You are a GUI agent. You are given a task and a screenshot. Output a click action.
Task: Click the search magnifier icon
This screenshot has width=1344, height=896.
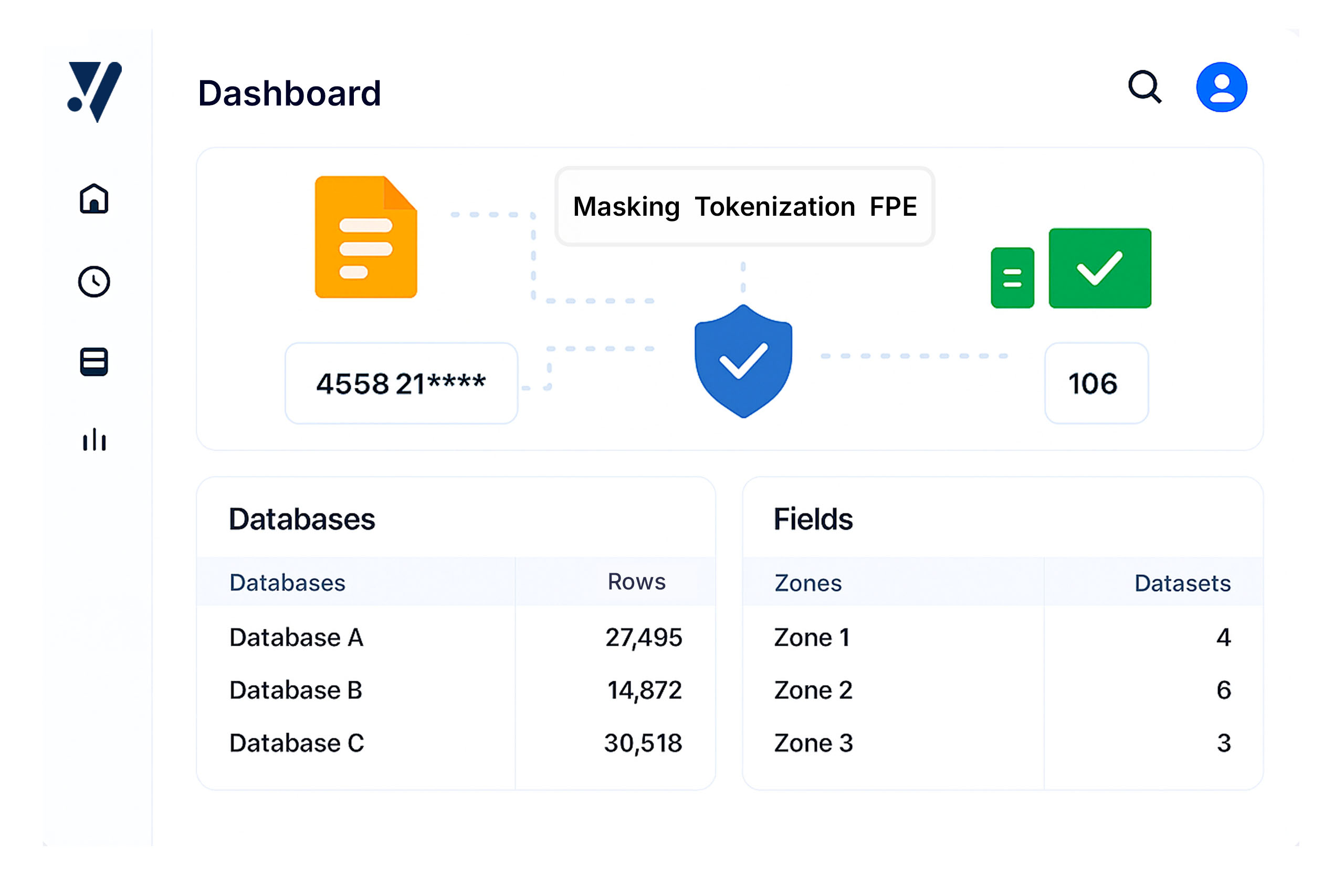(1144, 88)
